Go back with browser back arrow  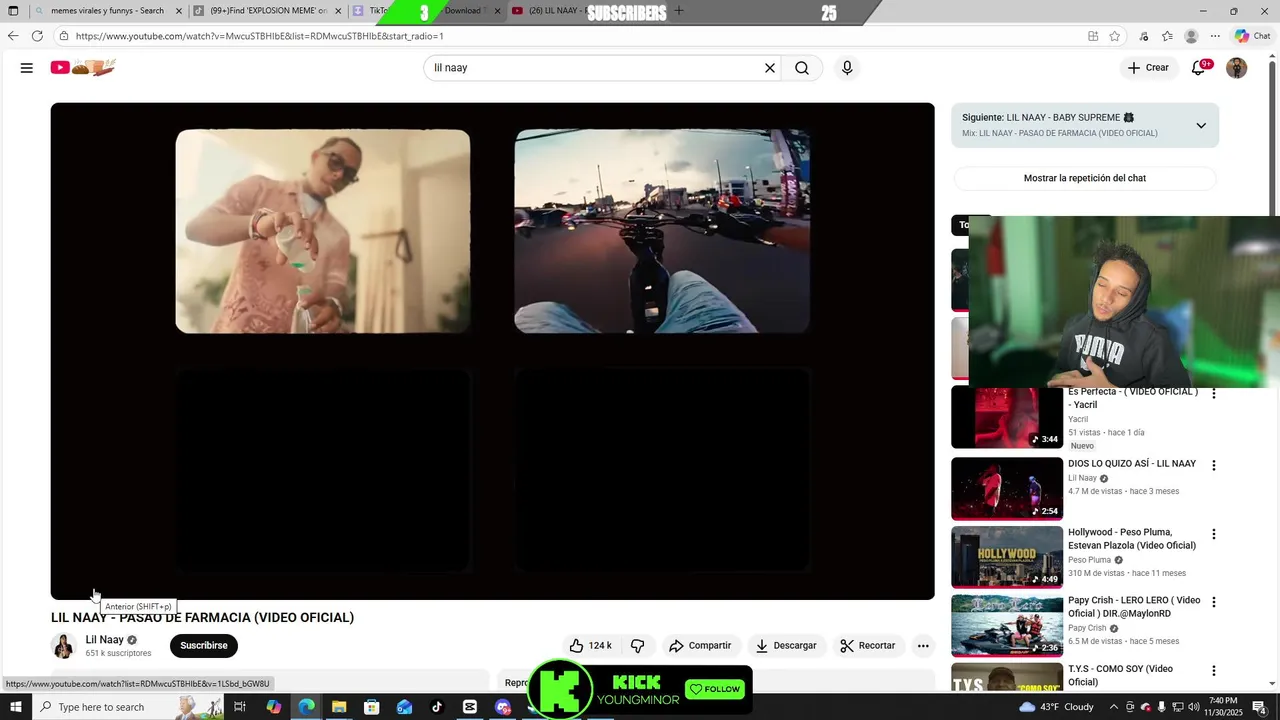[x=13, y=36]
